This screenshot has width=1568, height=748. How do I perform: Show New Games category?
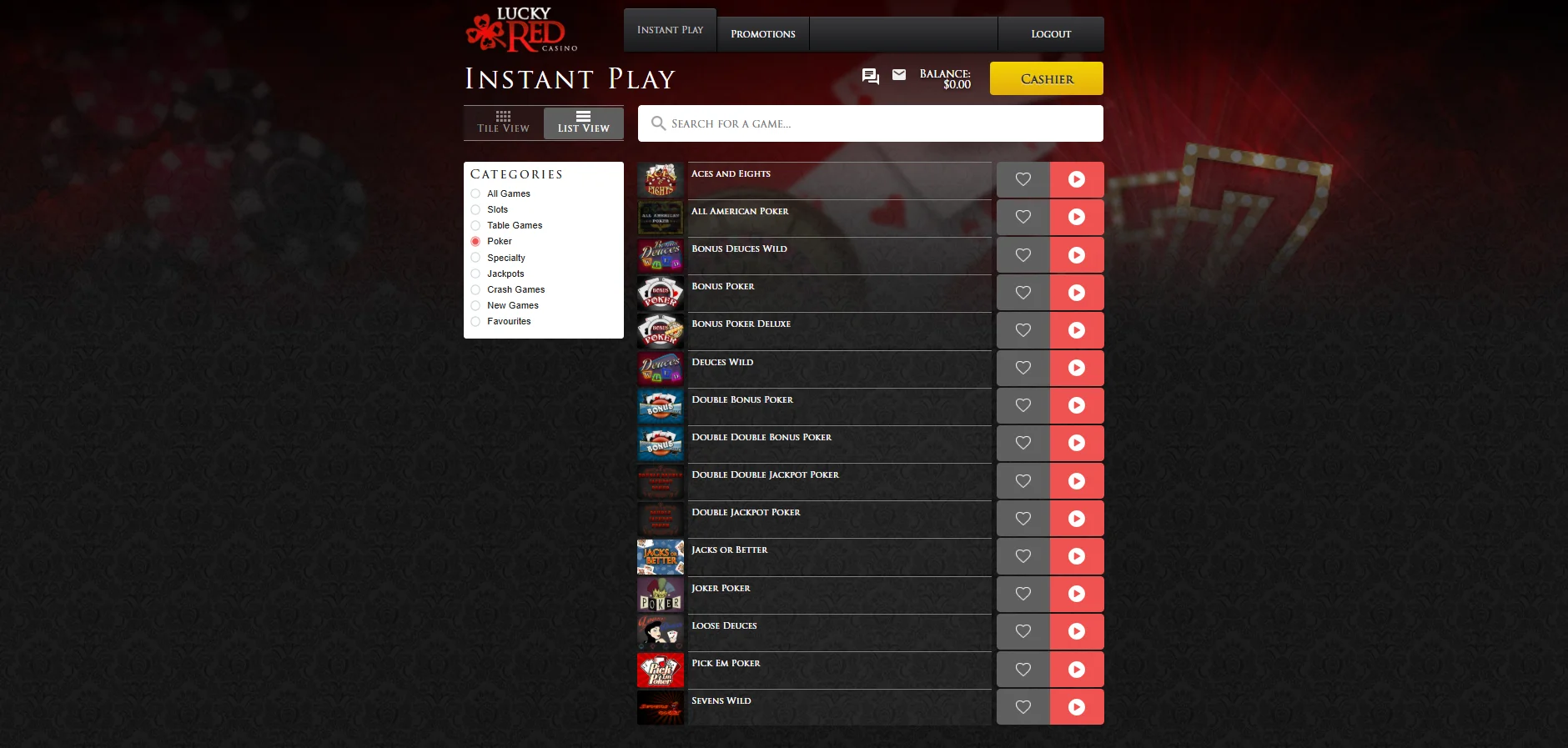point(475,305)
